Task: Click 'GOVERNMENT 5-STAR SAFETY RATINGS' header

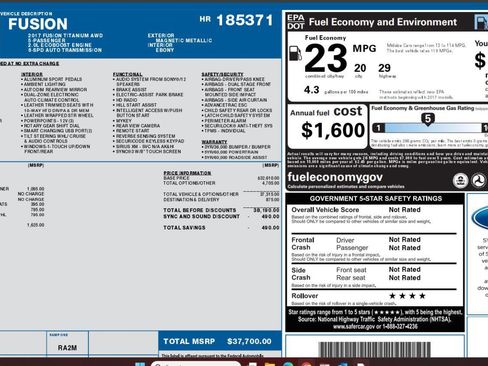Action: (x=376, y=199)
